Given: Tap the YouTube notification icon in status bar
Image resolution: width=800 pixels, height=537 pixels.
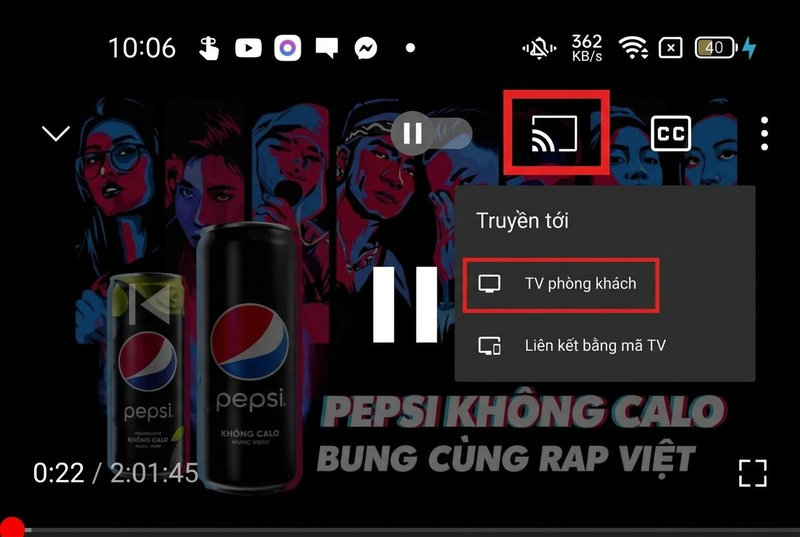Looking at the screenshot, I should (248, 48).
